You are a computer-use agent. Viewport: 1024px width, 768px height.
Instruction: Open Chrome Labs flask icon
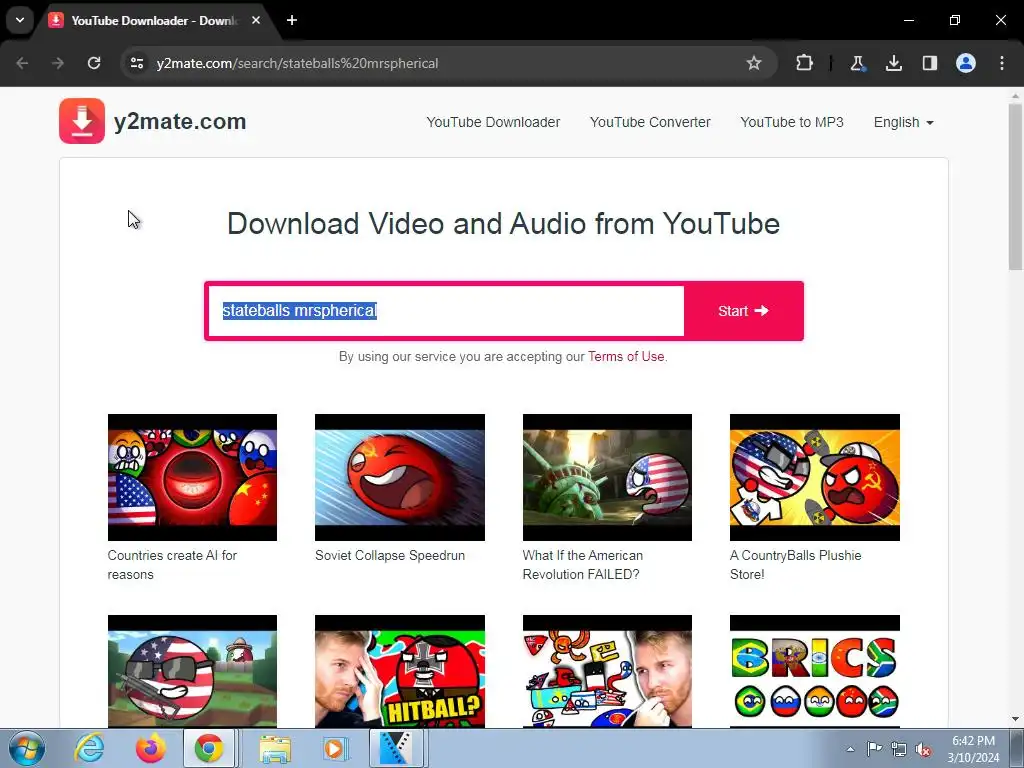point(857,63)
